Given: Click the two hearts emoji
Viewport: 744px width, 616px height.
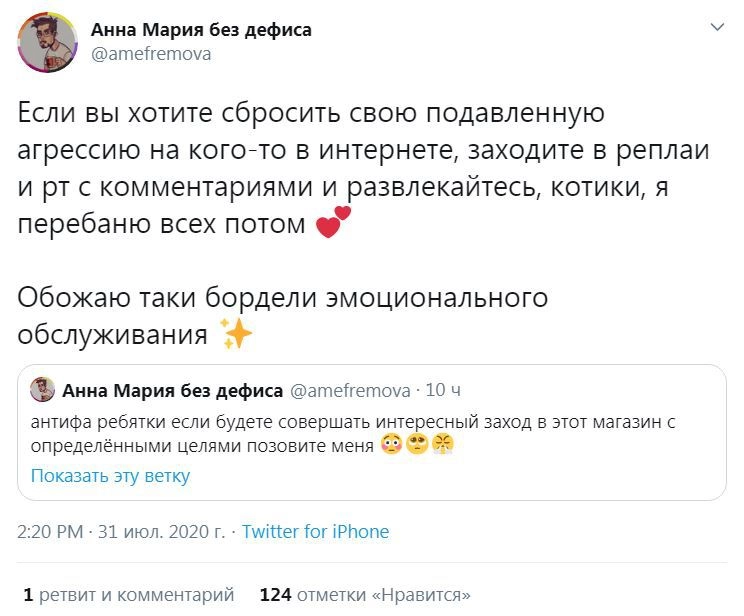Looking at the screenshot, I should click(x=333, y=222).
